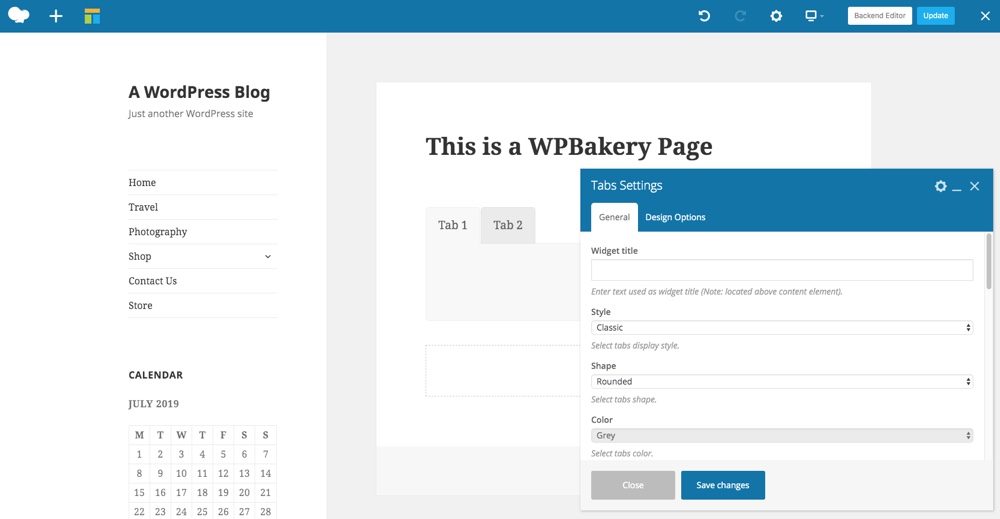Viewport: 1000px width, 519px height.
Task: Open the Shape dropdown set to Rounded
Action: tap(782, 381)
